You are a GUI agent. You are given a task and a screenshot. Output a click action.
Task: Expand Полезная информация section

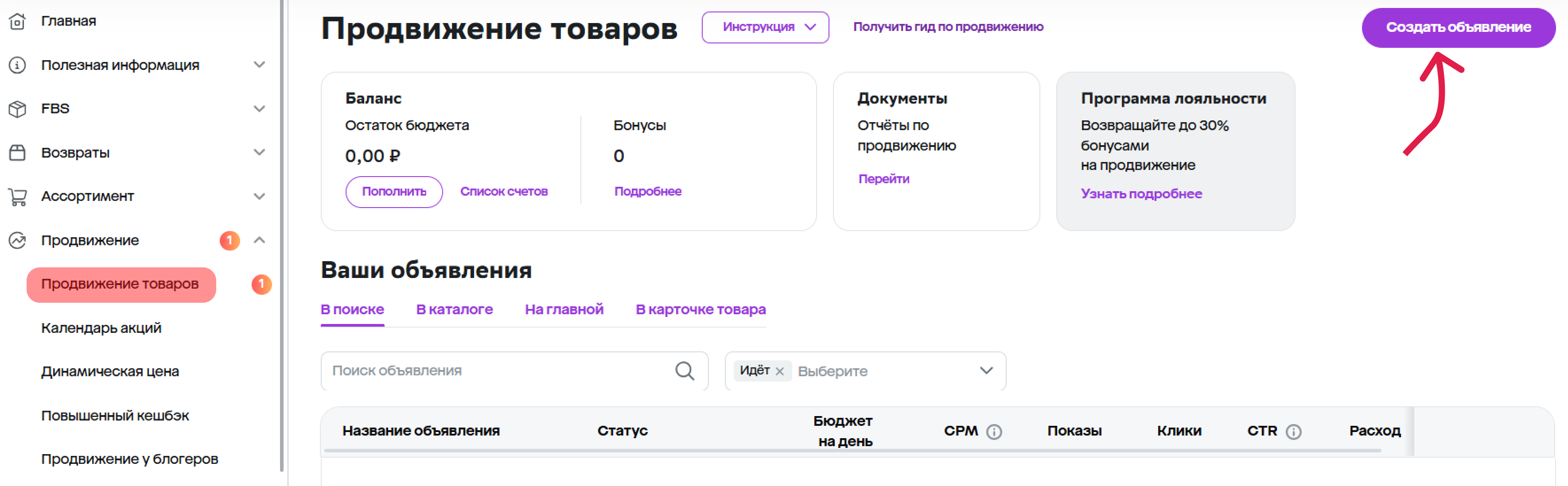coord(259,65)
